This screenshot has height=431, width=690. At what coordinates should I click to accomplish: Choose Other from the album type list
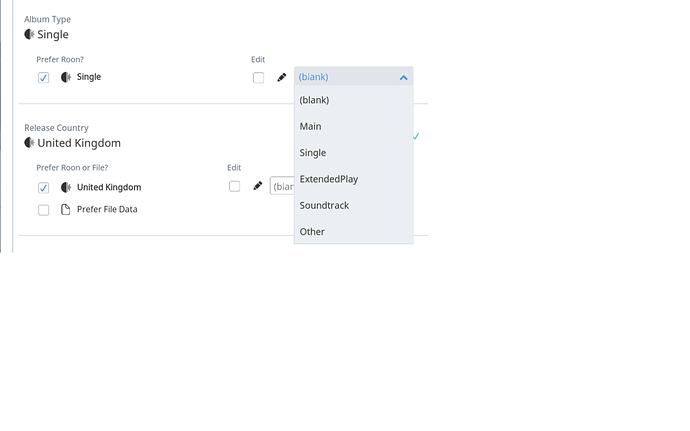point(353,232)
